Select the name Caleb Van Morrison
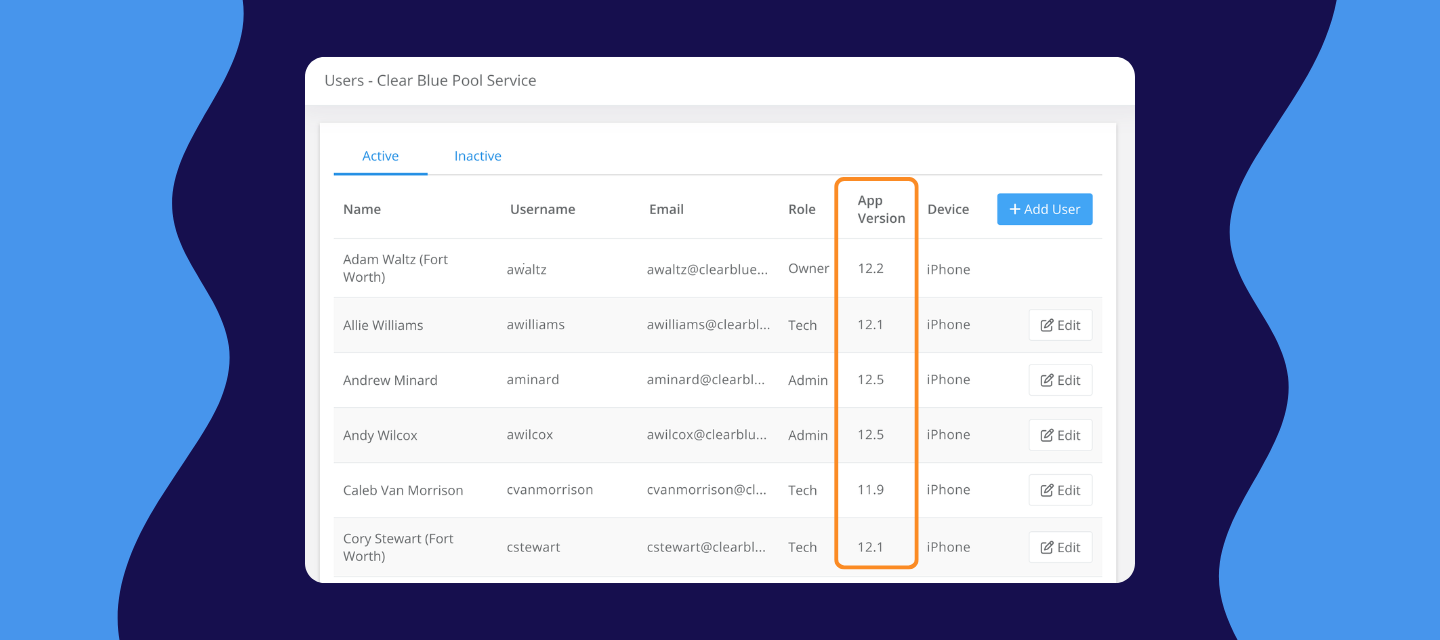The width and height of the screenshot is (1440, 640). [x=403, y=490]
